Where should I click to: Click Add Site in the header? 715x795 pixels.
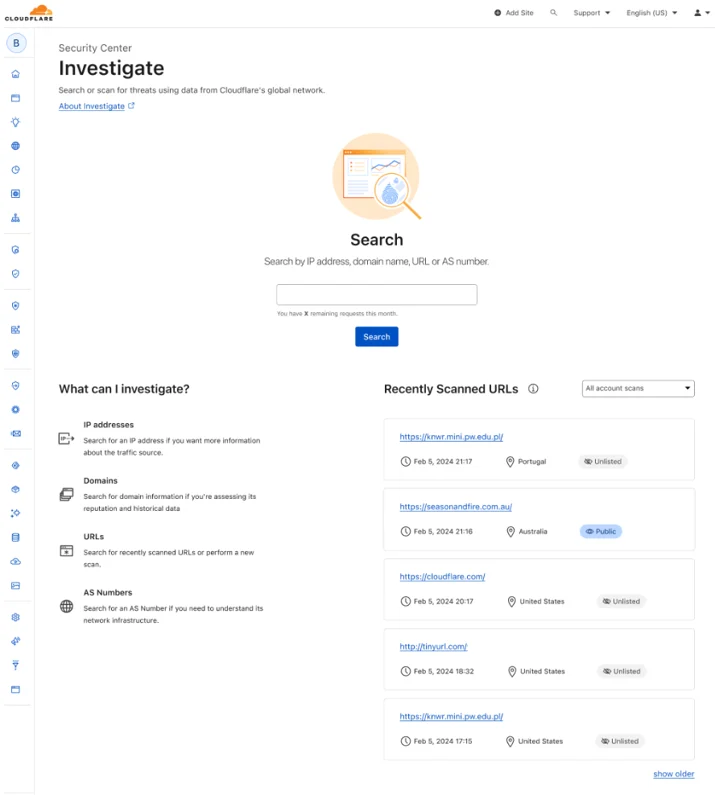(x=514, y=13)
